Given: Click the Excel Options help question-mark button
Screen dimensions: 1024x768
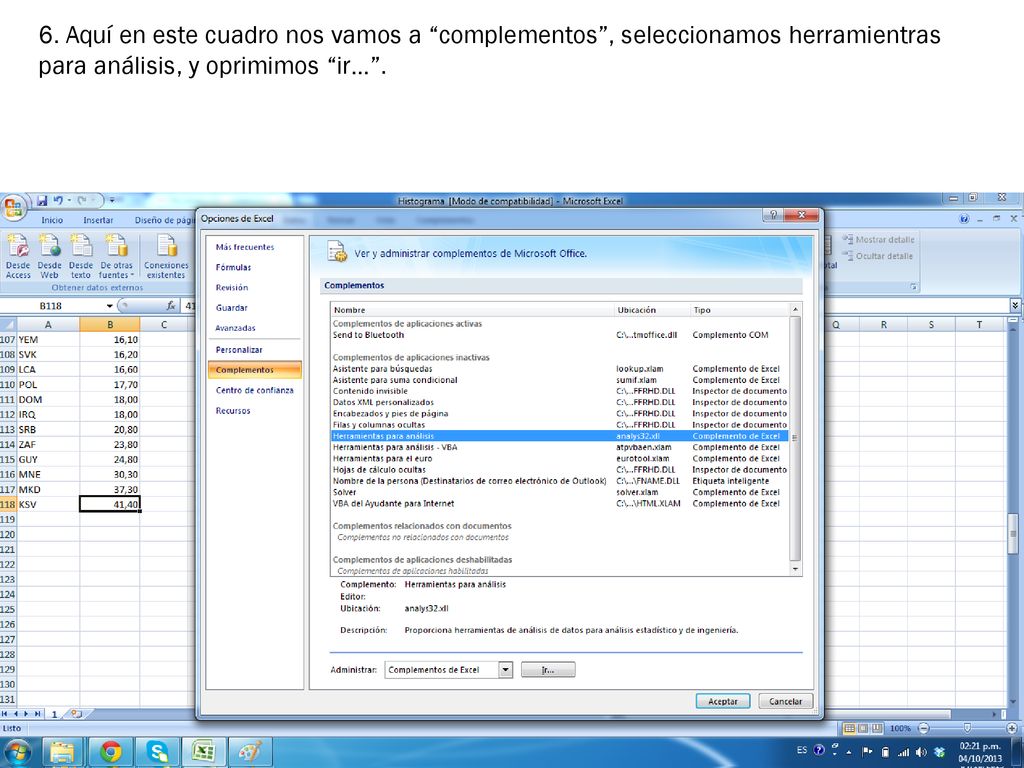Looking at the screenshot, I should (773, 216).
